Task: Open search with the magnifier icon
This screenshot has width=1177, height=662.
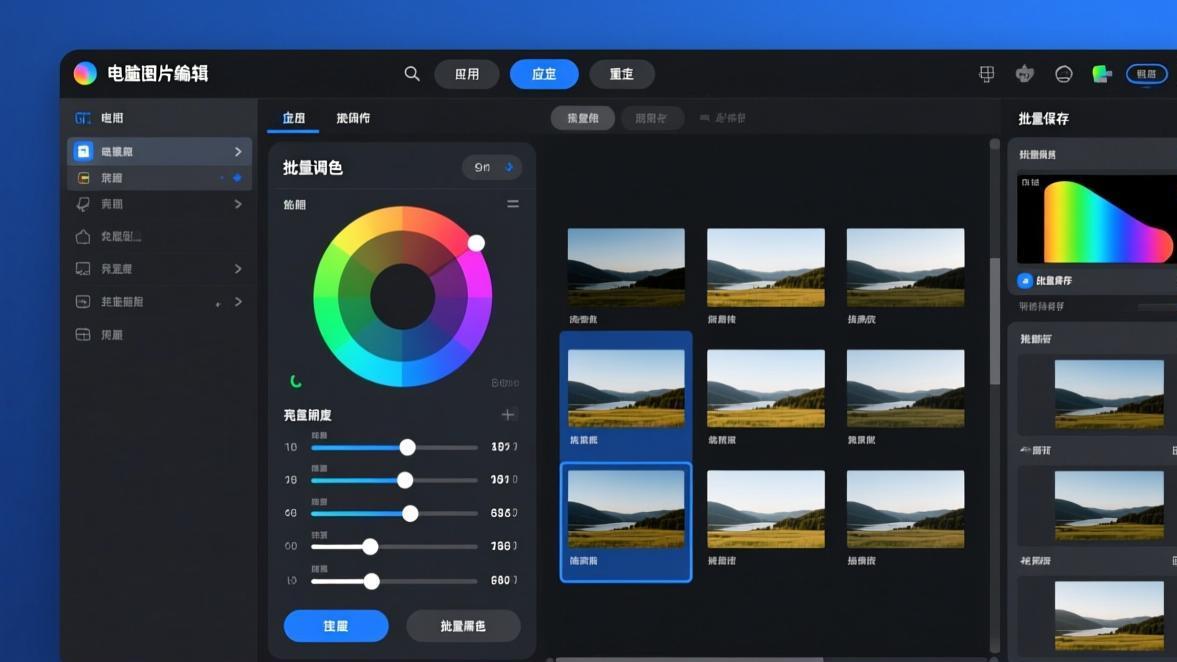Action: 411,74
